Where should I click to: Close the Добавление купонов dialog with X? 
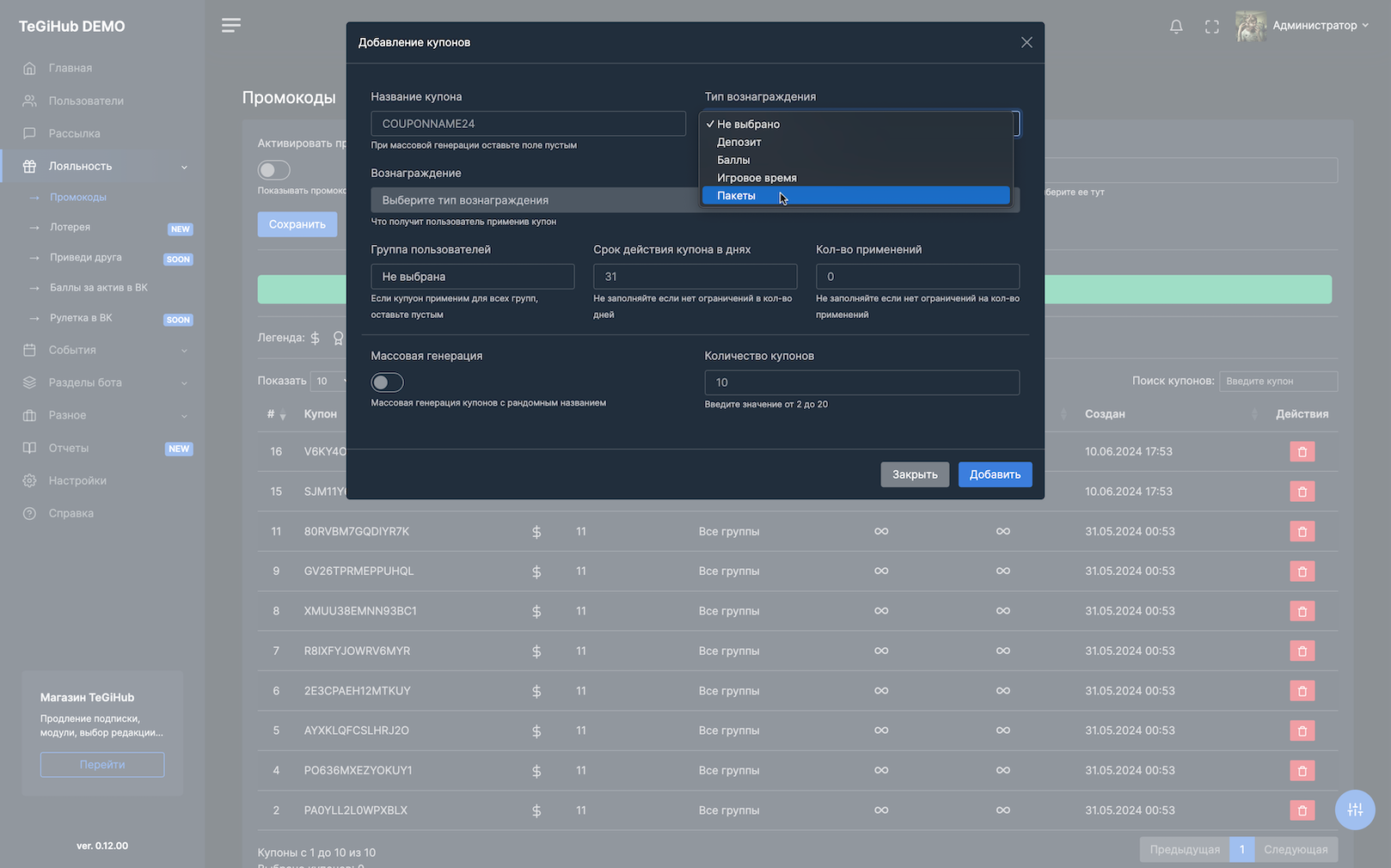click(x=1026, y=42)
